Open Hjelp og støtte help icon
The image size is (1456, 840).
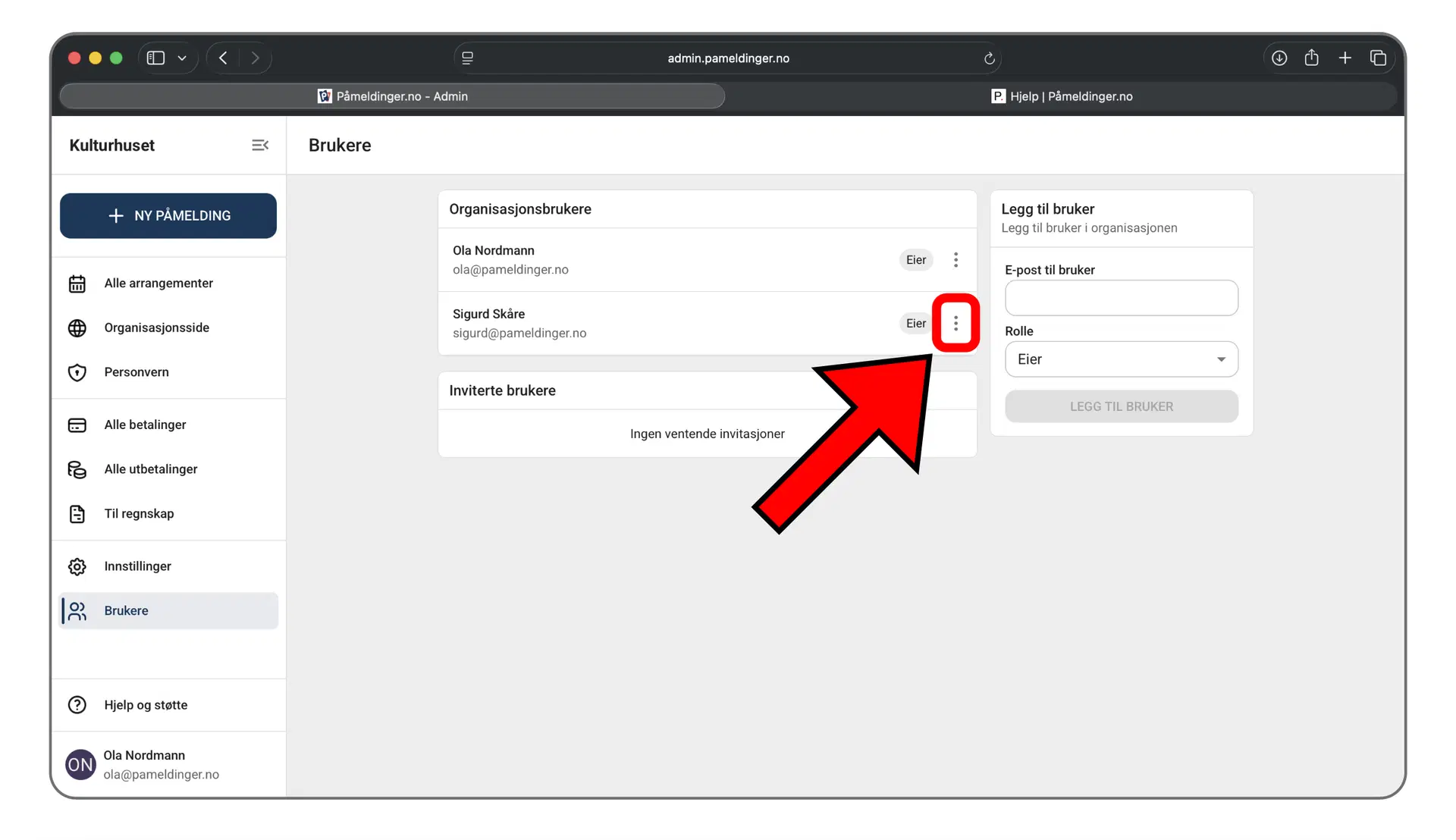click(x=77, y=705)
